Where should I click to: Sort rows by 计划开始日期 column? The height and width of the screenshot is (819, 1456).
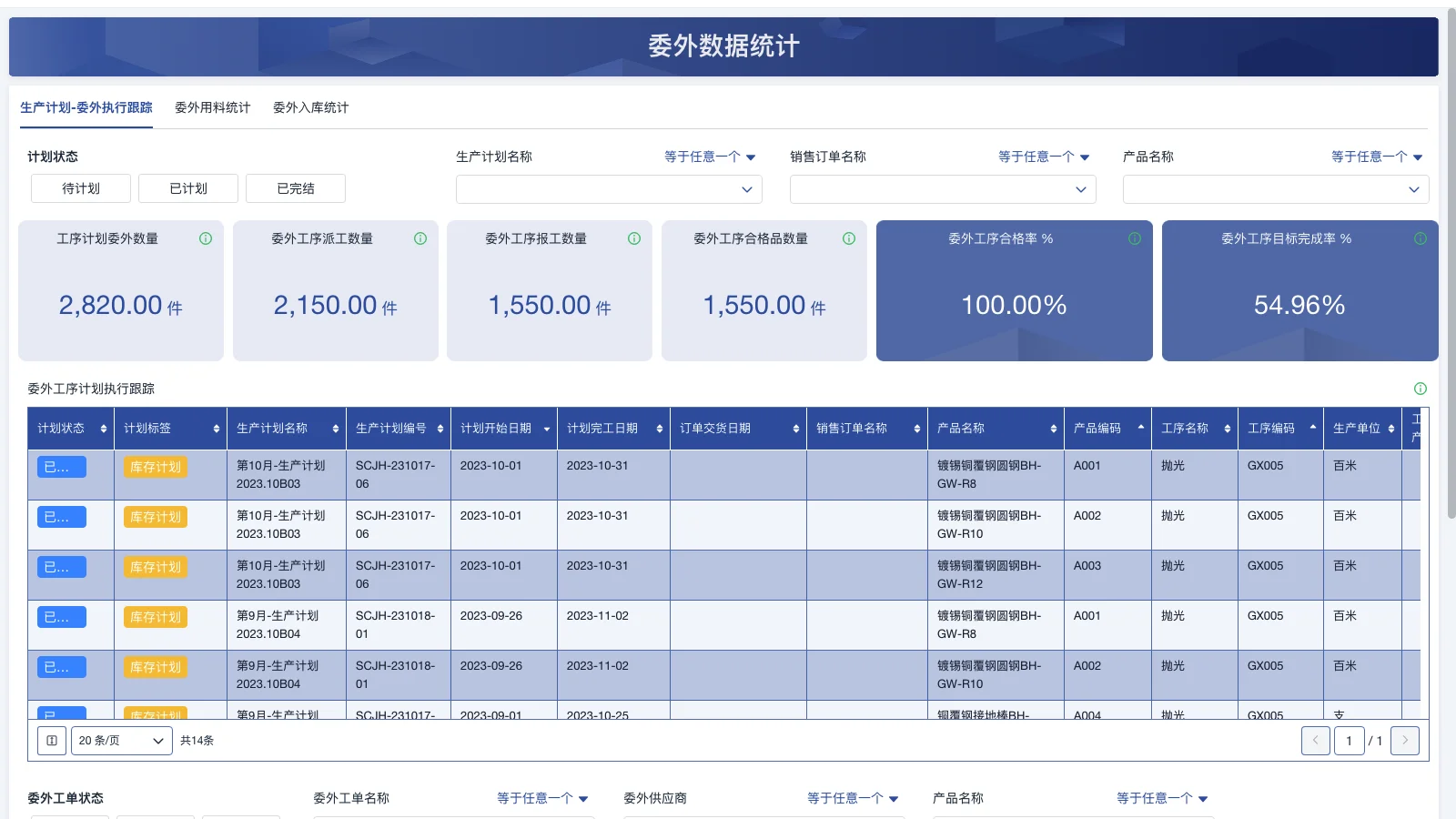[547, 428]
